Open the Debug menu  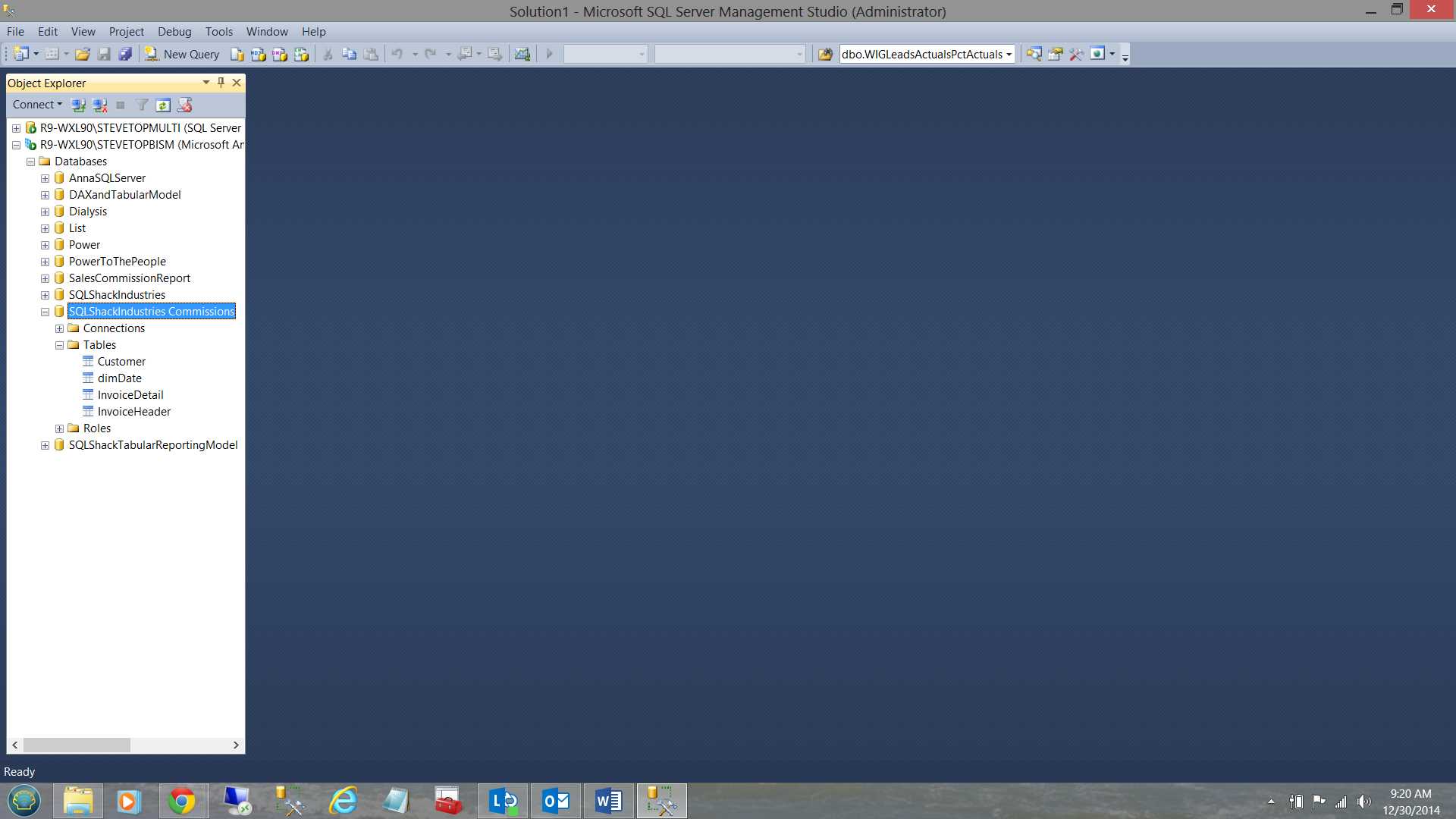coord(174,32)
